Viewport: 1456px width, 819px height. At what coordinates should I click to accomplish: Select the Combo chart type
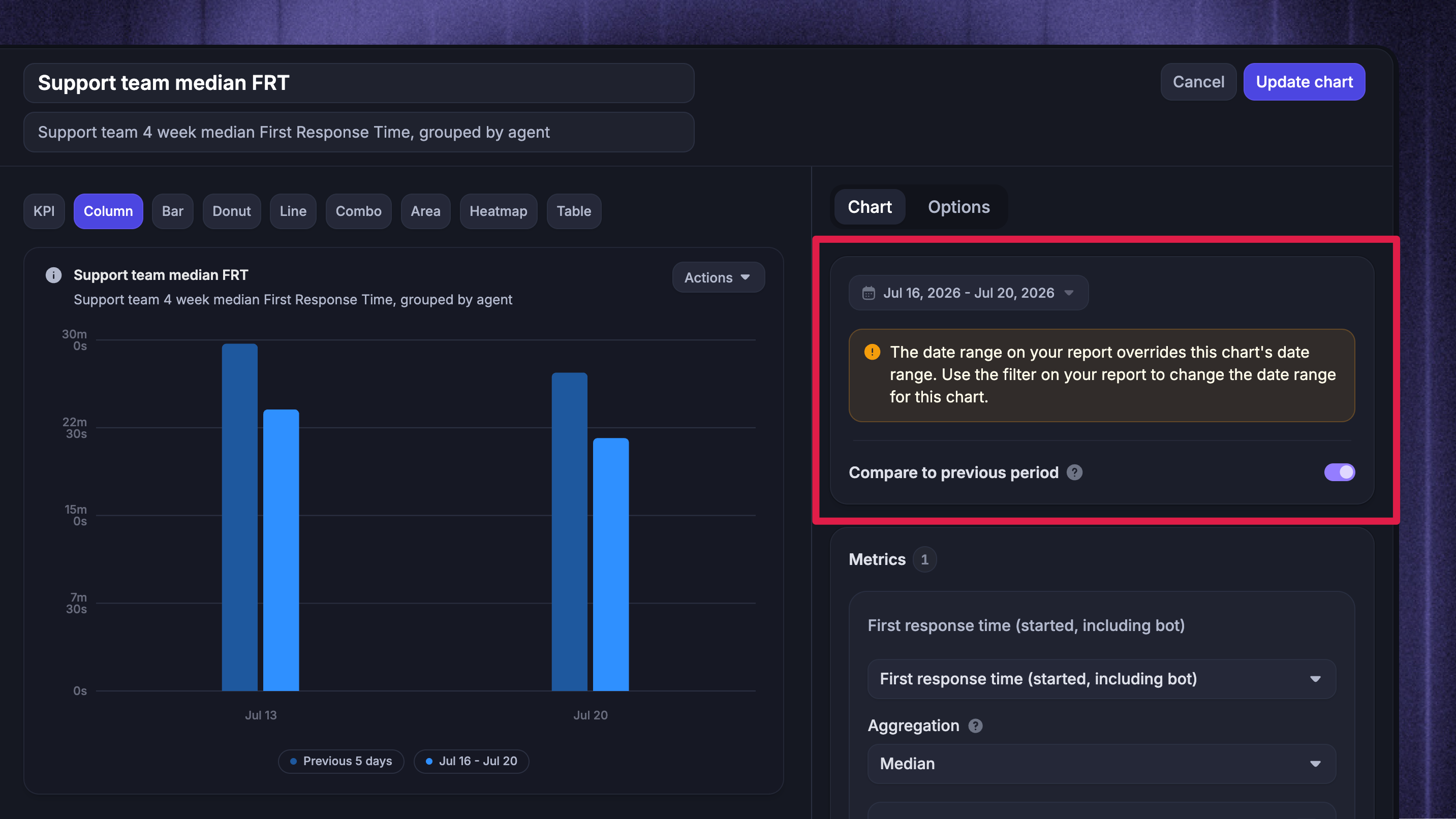point(358,211)
